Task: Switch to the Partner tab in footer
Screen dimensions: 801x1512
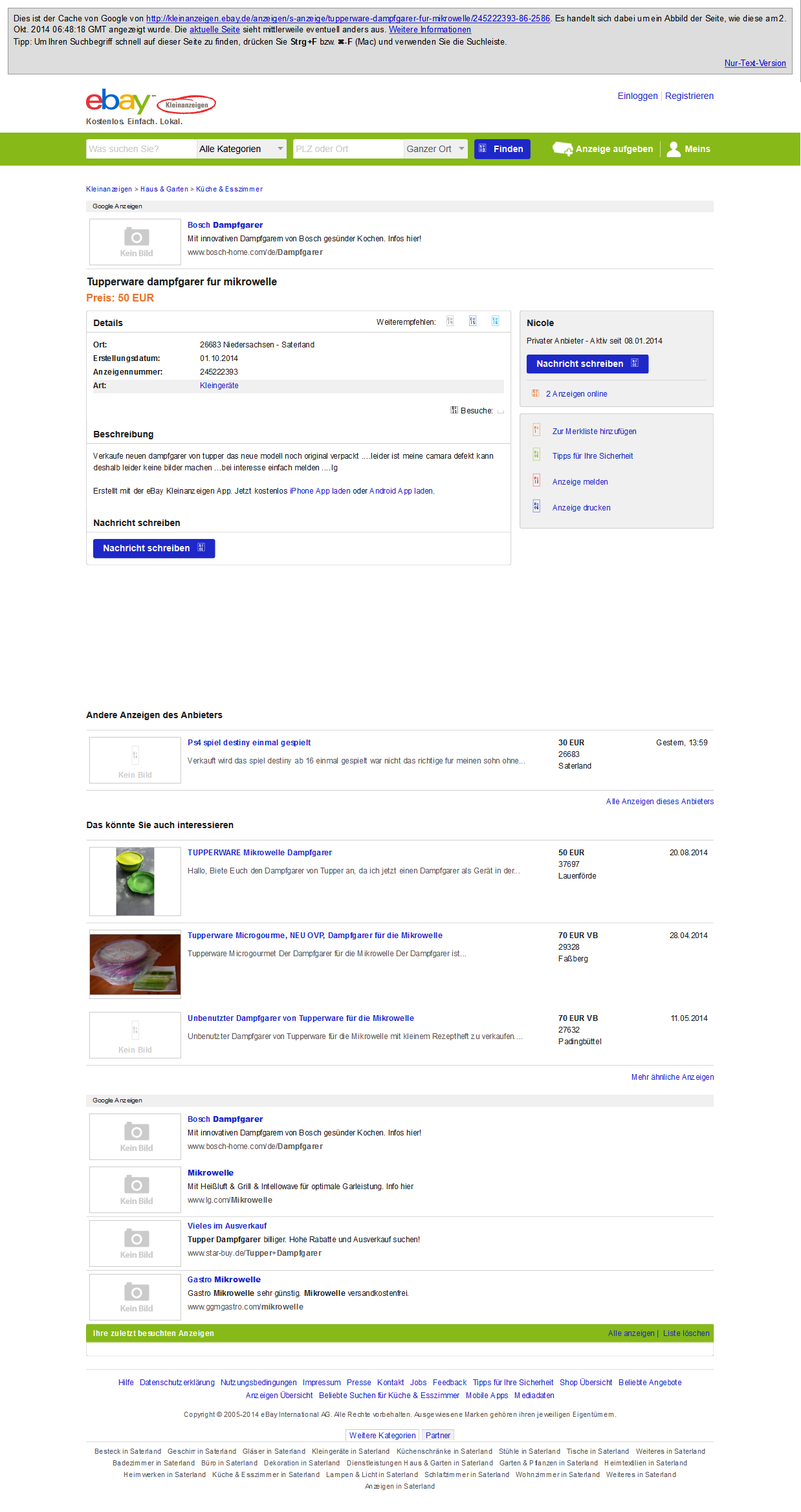Action: [x=438, y=1435]
